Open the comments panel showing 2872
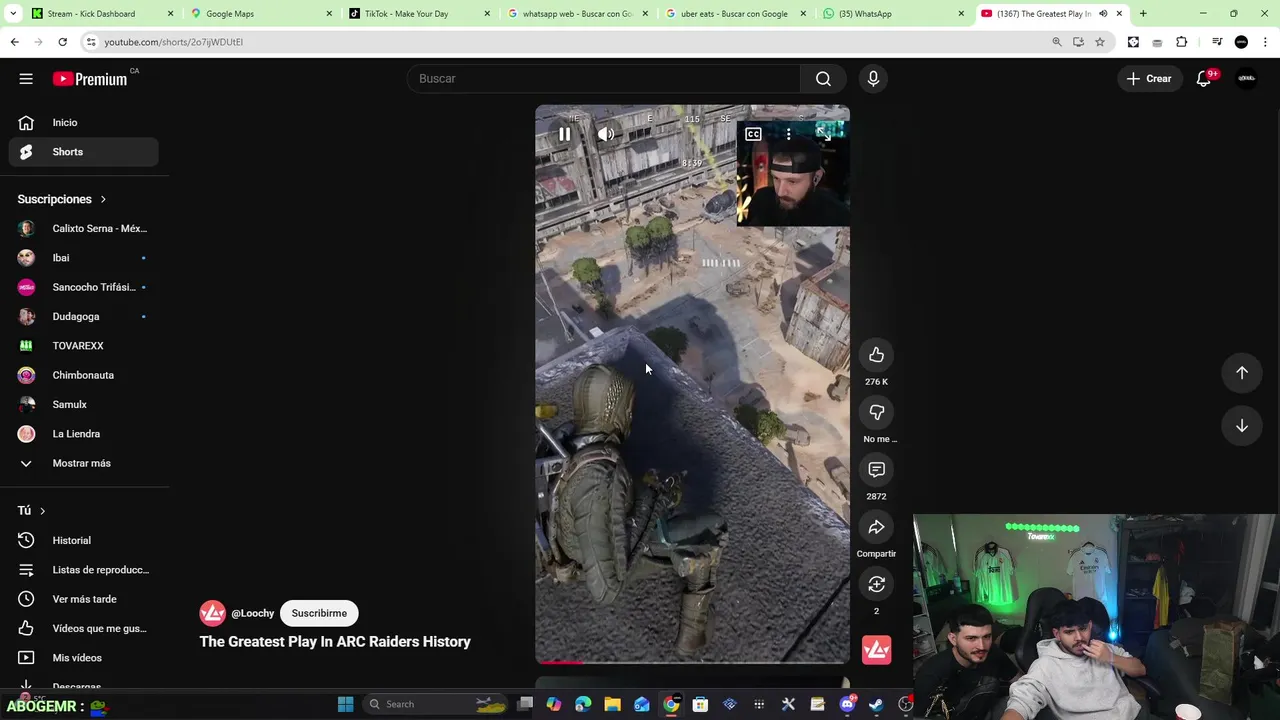Screen dimensions: 1280x720 [876, 470]
